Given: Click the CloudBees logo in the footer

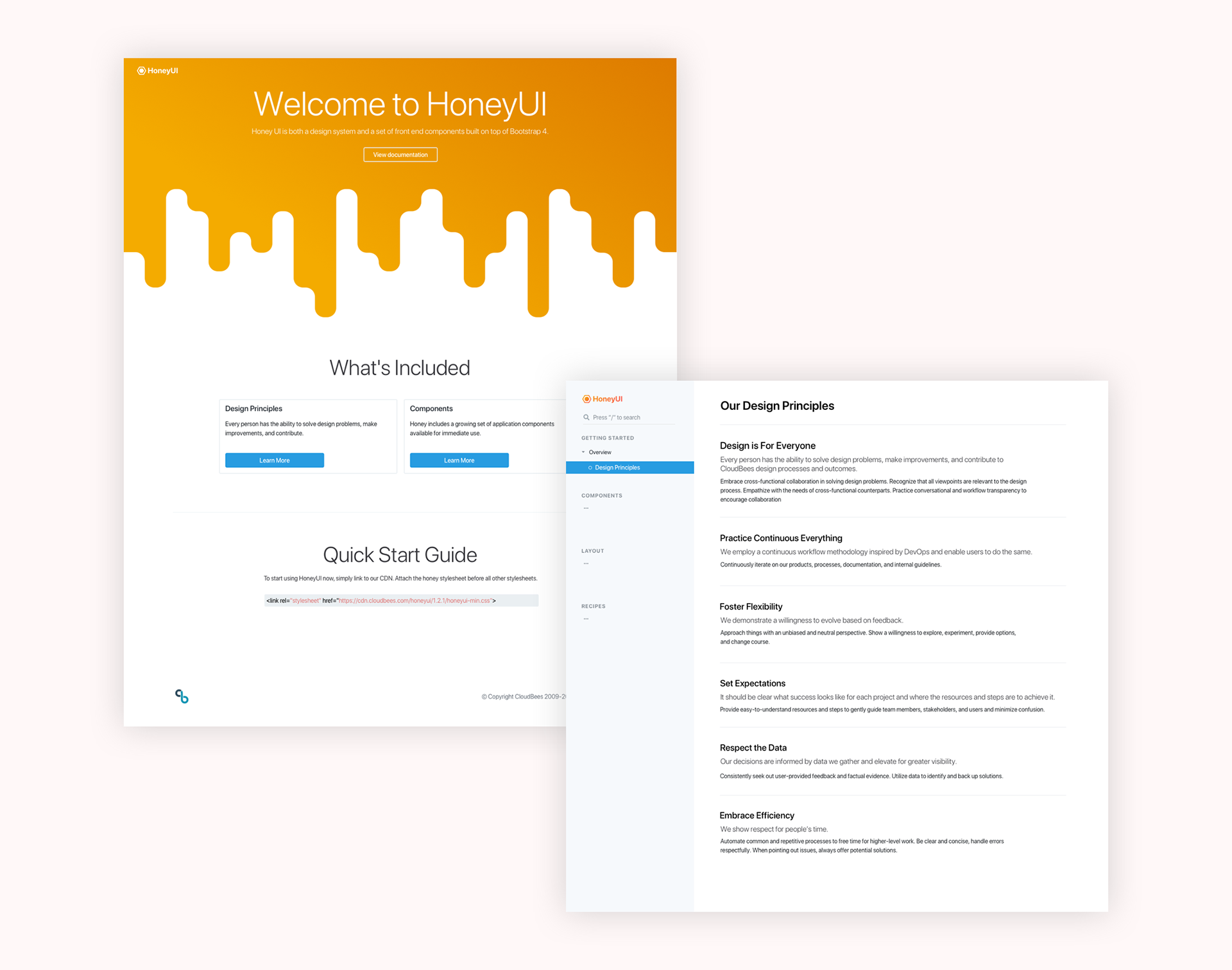Looking at the screenshot, I should [x=182, y=696].
